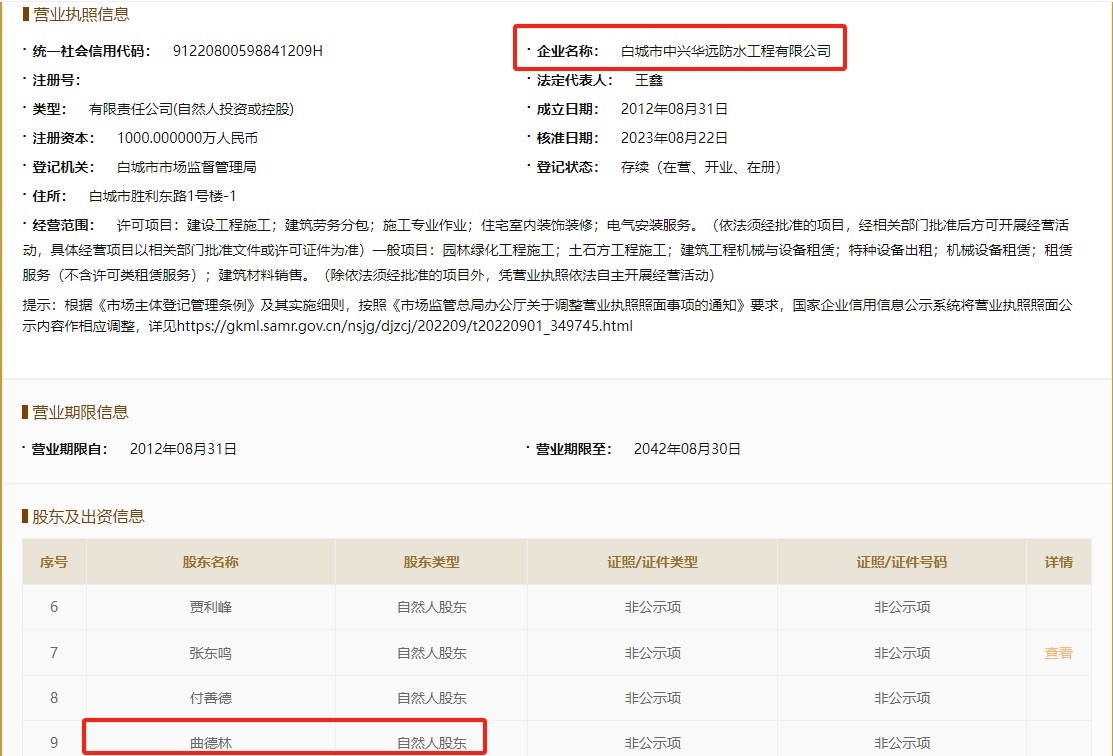Click the 营业期限信息 section heading
This screenshot has width=1113, height=756.
click(x=80, y=412)
